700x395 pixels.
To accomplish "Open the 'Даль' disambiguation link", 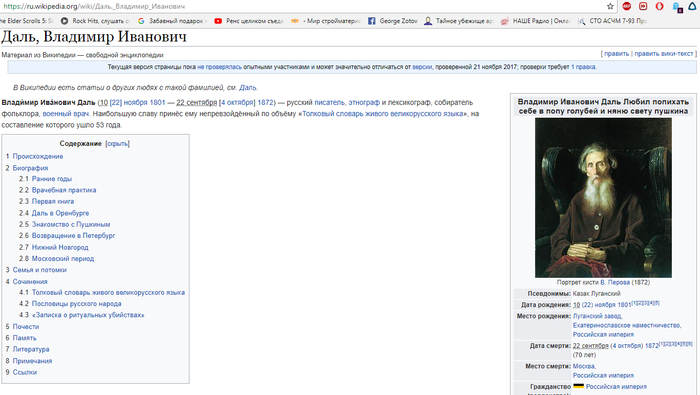I will (x=248, y=87).
